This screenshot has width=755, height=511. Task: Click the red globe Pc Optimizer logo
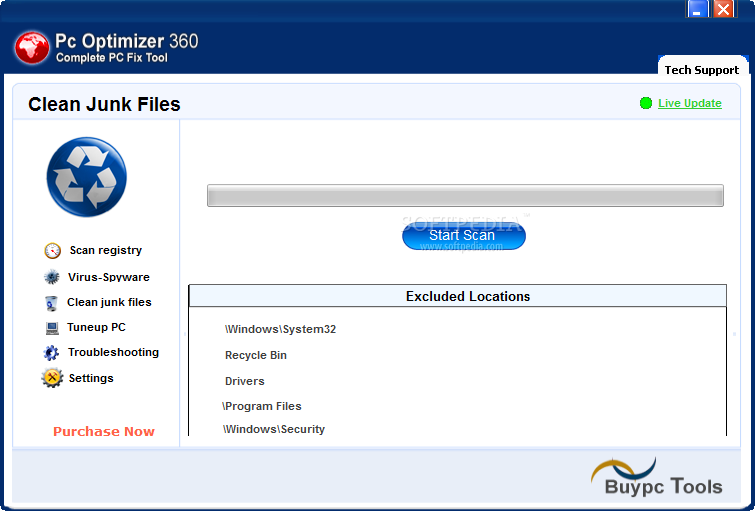click(32, 48)
